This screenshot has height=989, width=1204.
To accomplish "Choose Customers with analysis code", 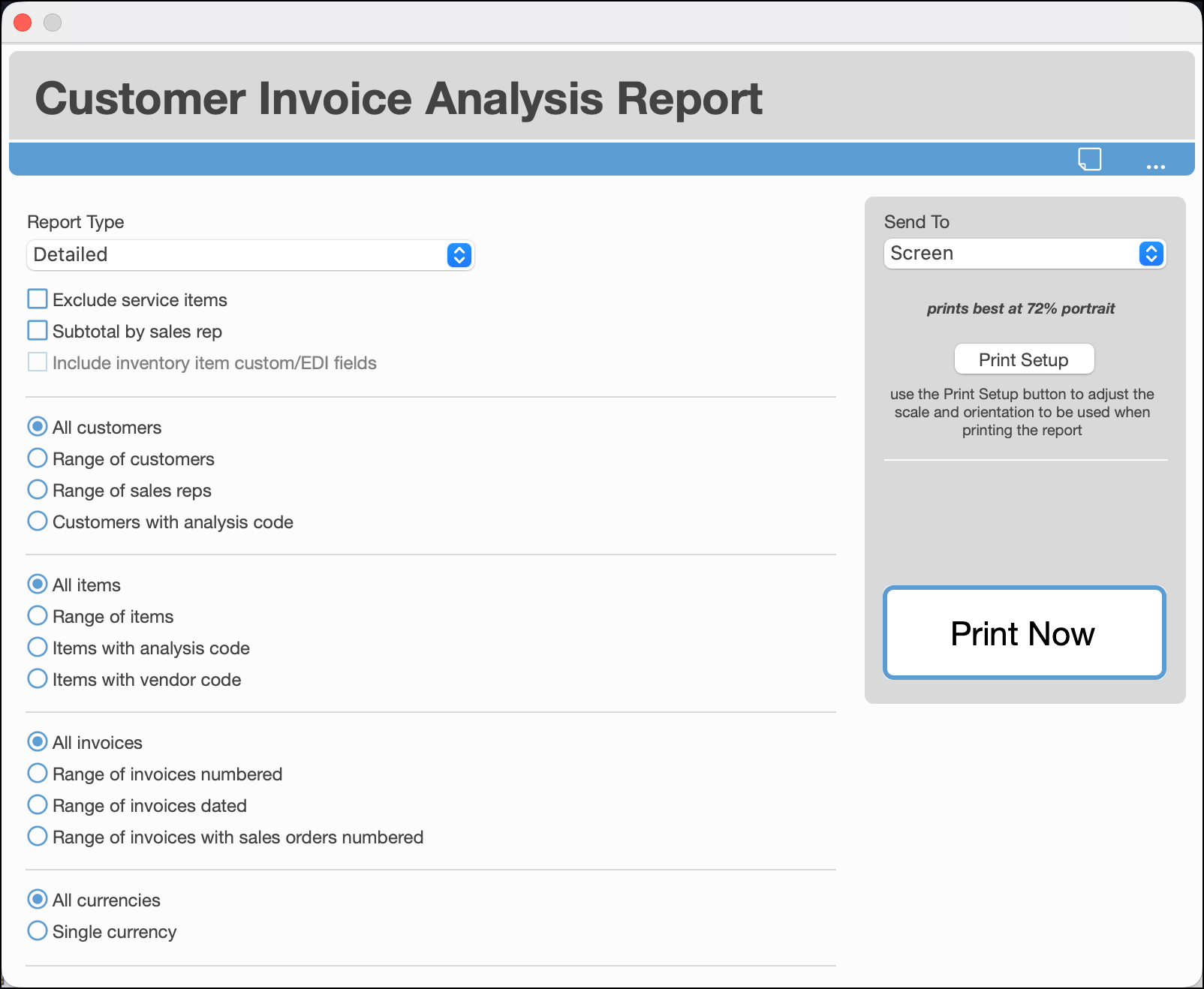I will click(38, 522).
